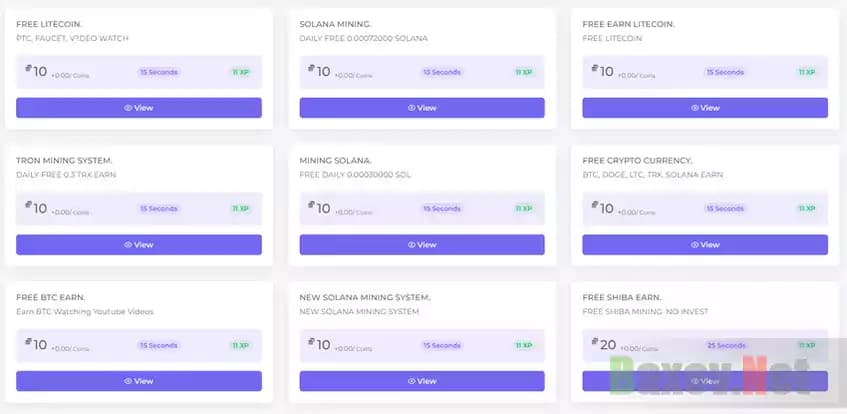Open the SOLANA MINING offer with View

coord(422,108)
